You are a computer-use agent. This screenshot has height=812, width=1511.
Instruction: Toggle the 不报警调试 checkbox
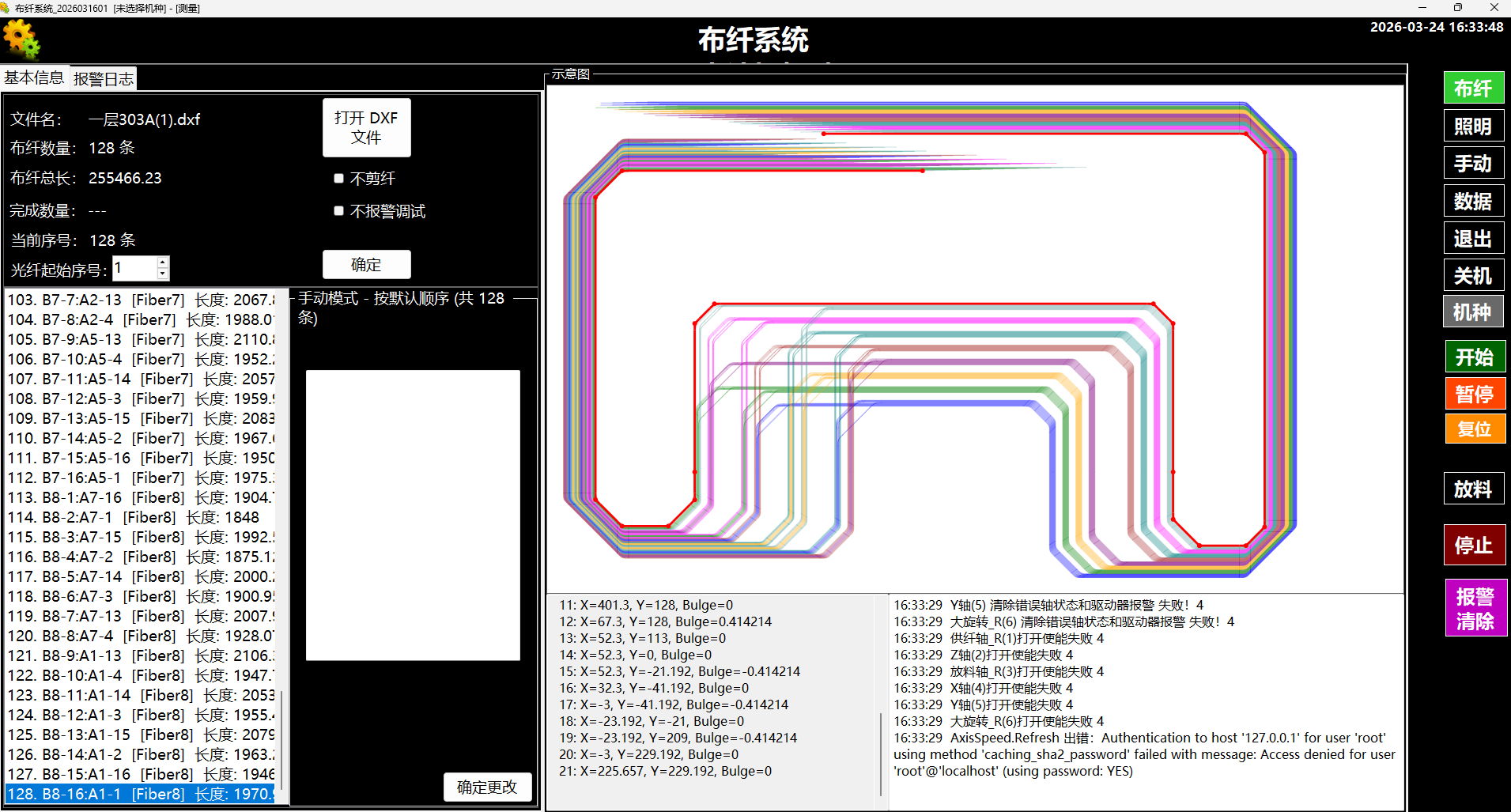pos(339,211)
